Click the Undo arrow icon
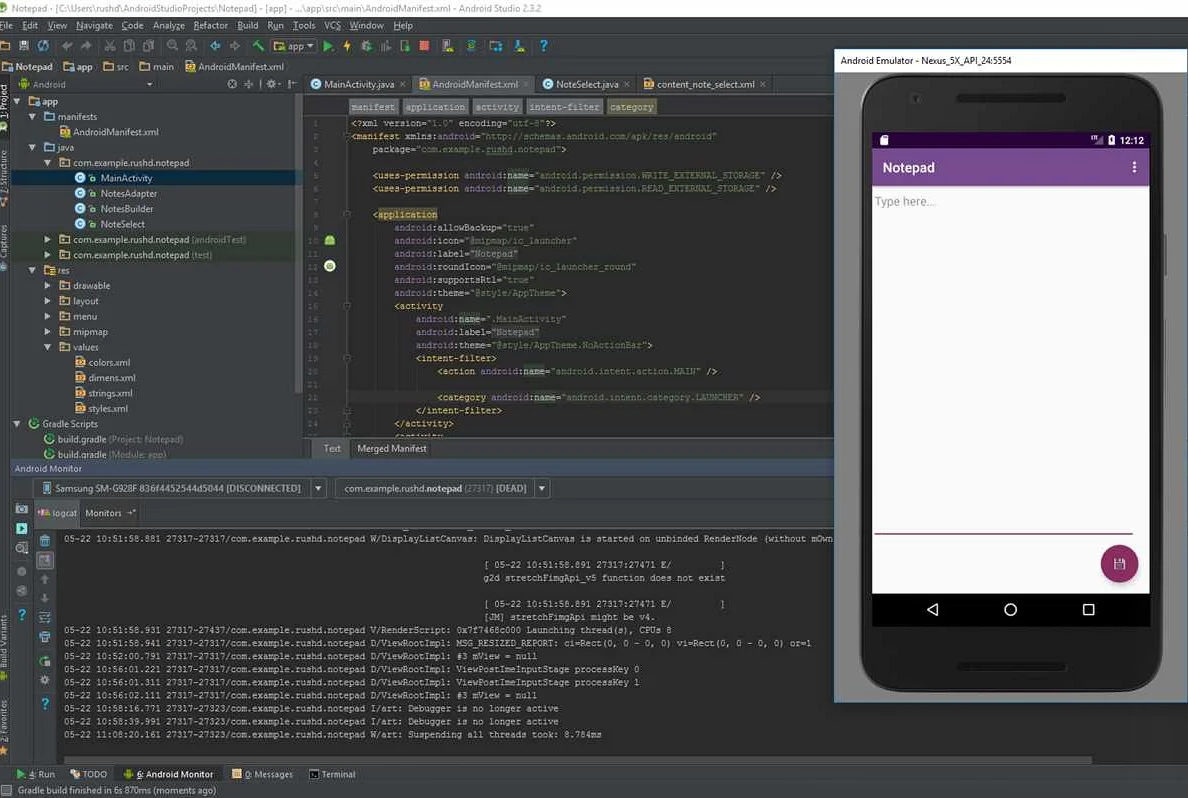1188x798 pixels. click(67, 46)
